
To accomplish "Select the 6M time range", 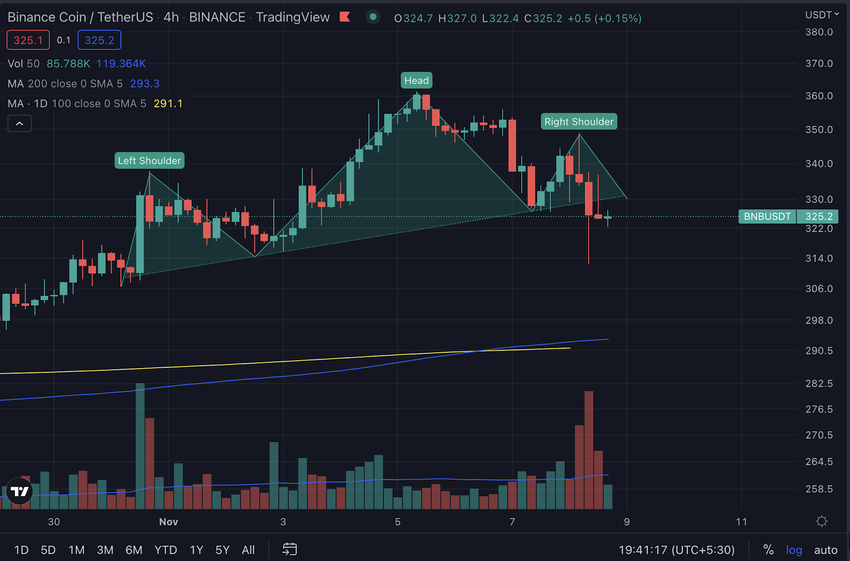I will pos(134,550).
